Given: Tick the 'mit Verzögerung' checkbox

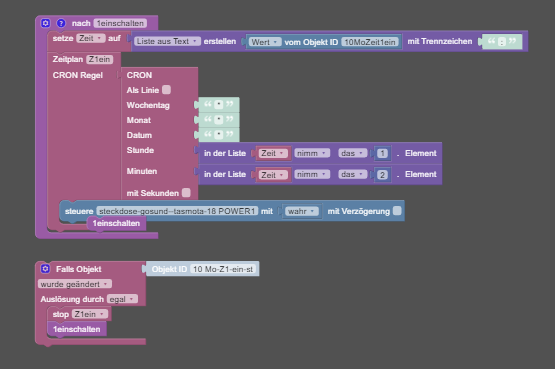Looking at the screenshot, I should point(397,211).
